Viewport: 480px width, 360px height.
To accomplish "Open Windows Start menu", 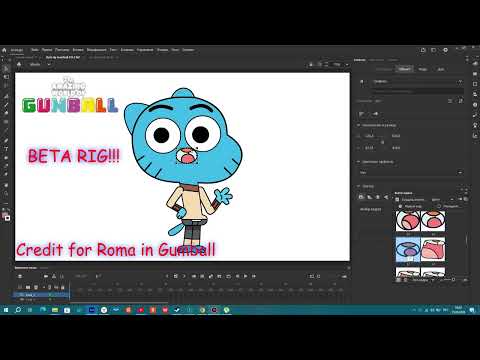I will [6, 310].
